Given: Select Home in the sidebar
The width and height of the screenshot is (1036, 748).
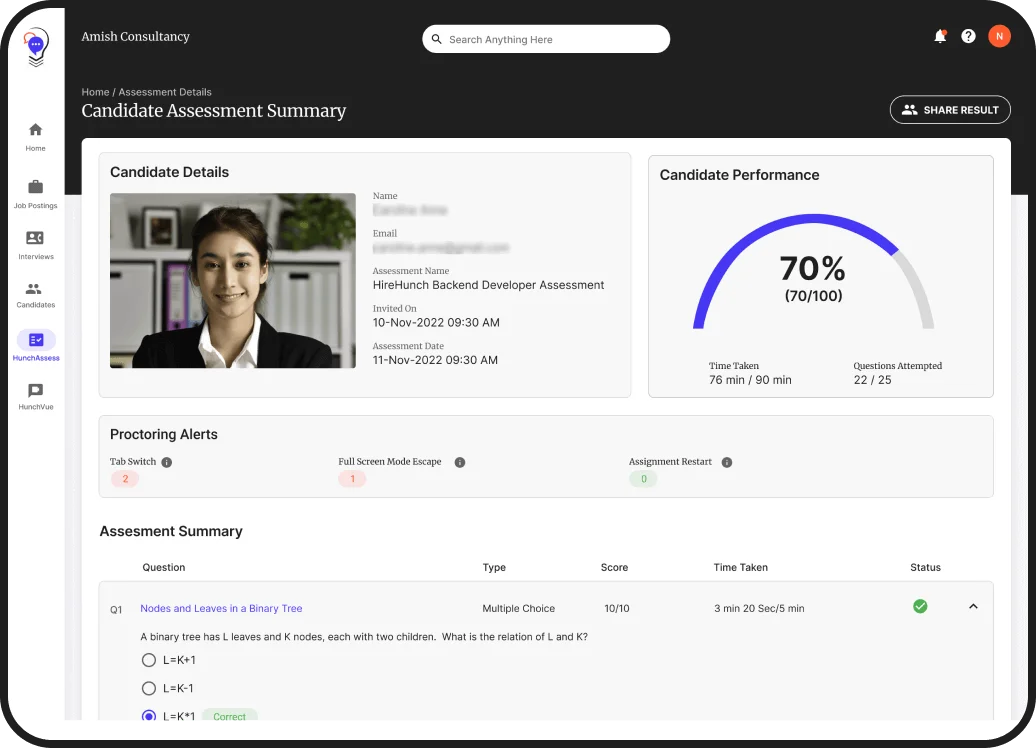Looking at the screenshot, I should 35,135.
